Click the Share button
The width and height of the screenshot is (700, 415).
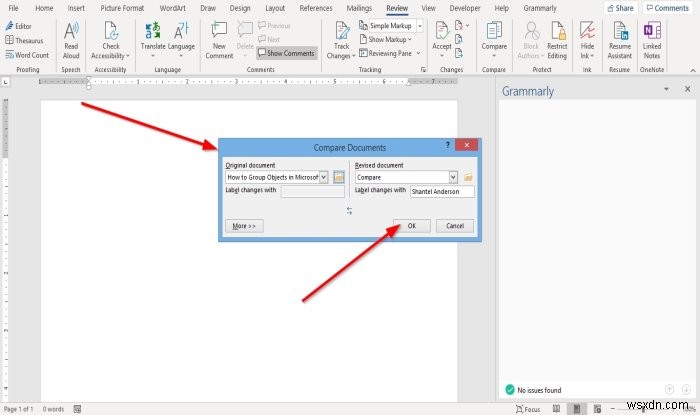621,8
